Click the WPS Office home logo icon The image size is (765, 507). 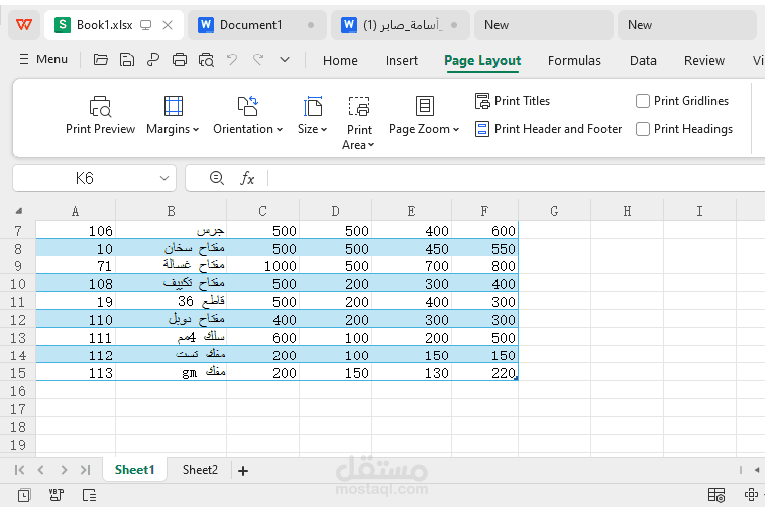(24, 24)
